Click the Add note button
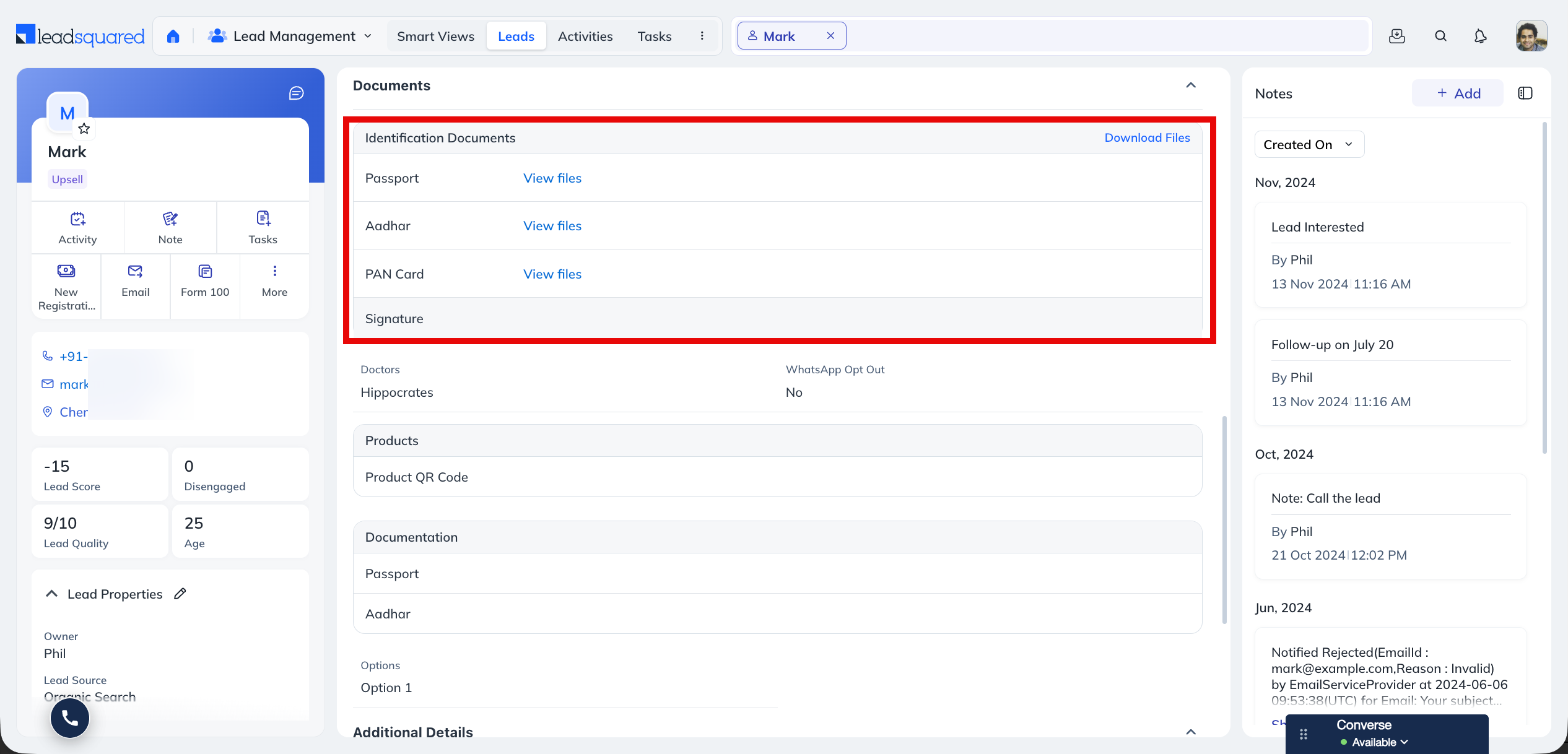 pyautogui.click(x=1458, y=93)
